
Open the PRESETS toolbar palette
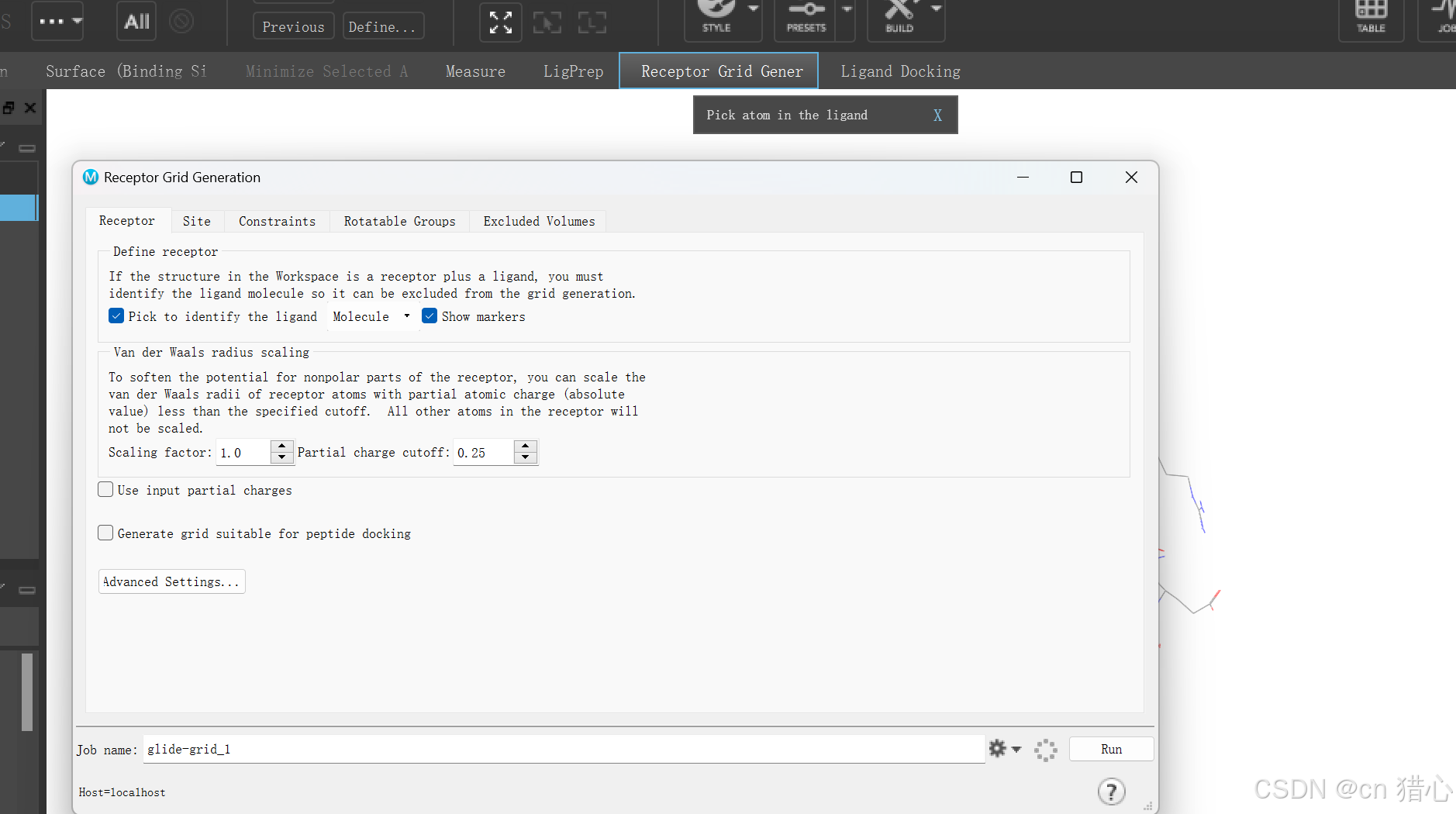pos(806,17)
